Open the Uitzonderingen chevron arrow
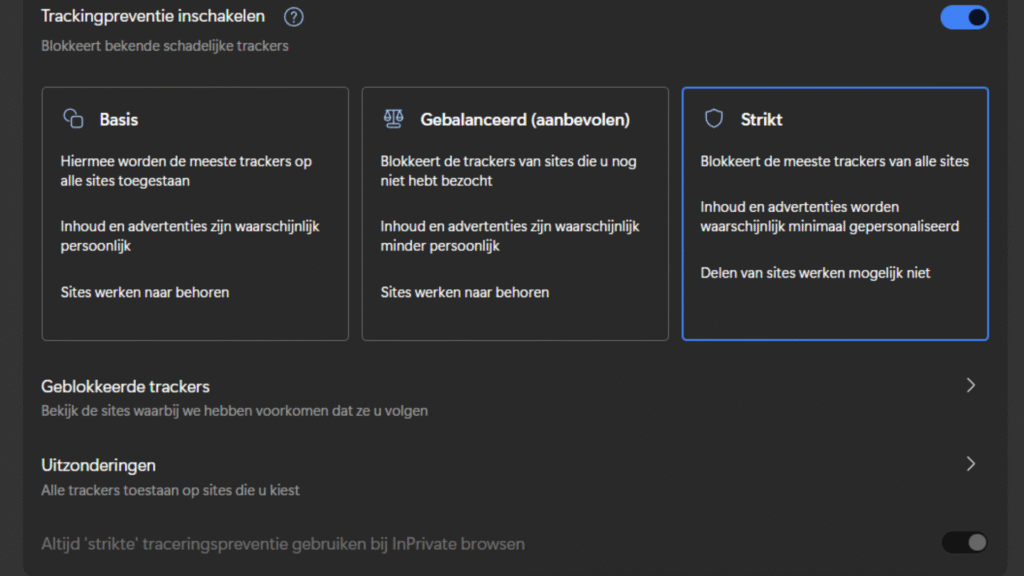 coord(970,464)
